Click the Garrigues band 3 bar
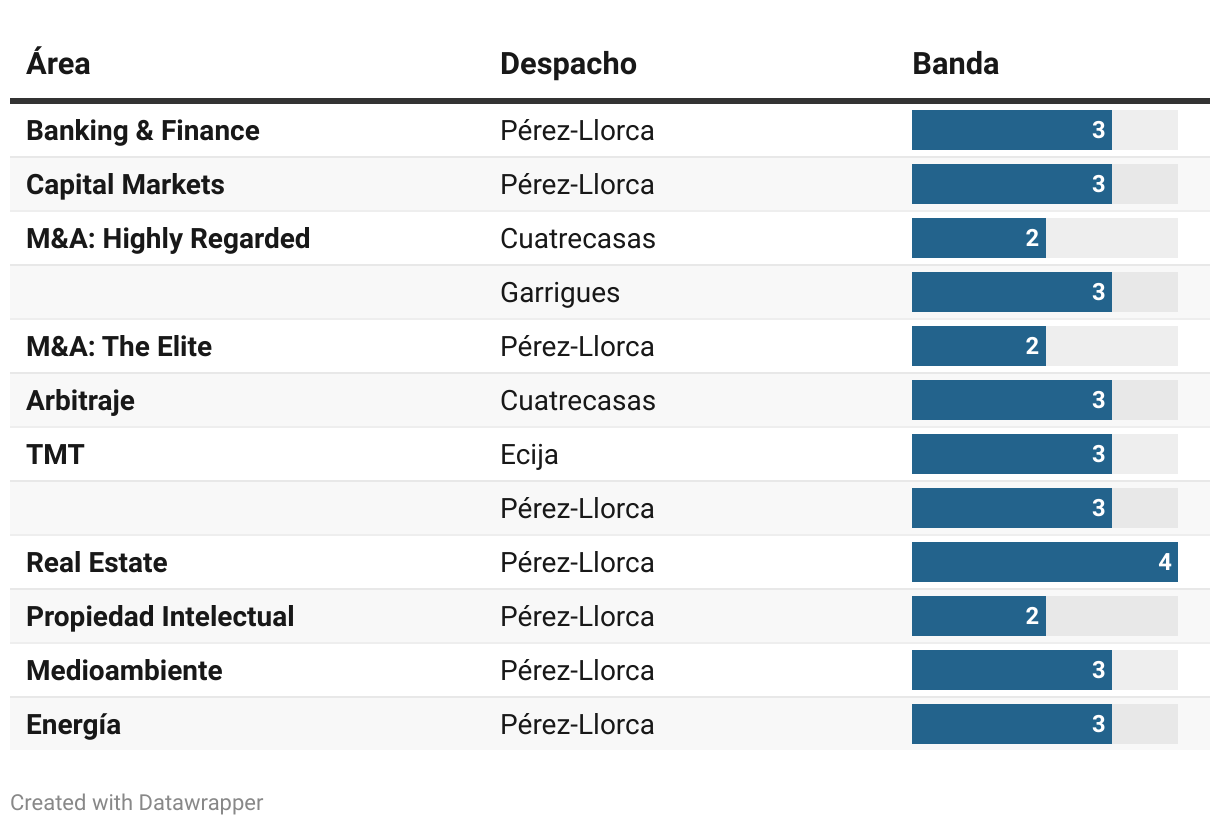This screenshot has height=826, width=1220. (1011, 293)
